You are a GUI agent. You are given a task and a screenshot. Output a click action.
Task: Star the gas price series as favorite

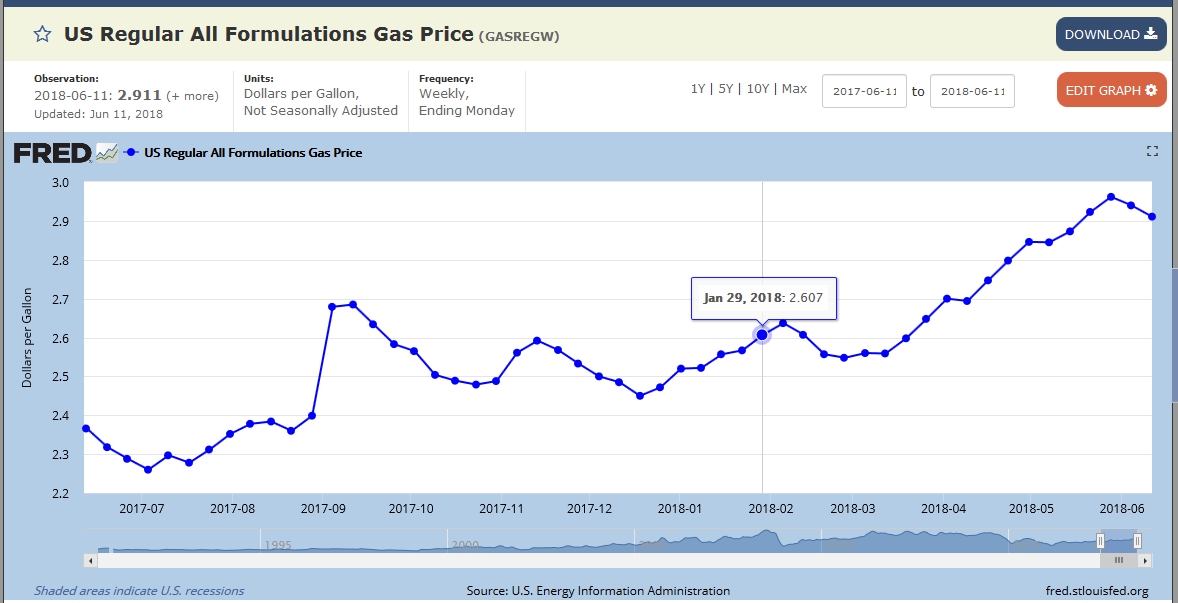[42, 35]
